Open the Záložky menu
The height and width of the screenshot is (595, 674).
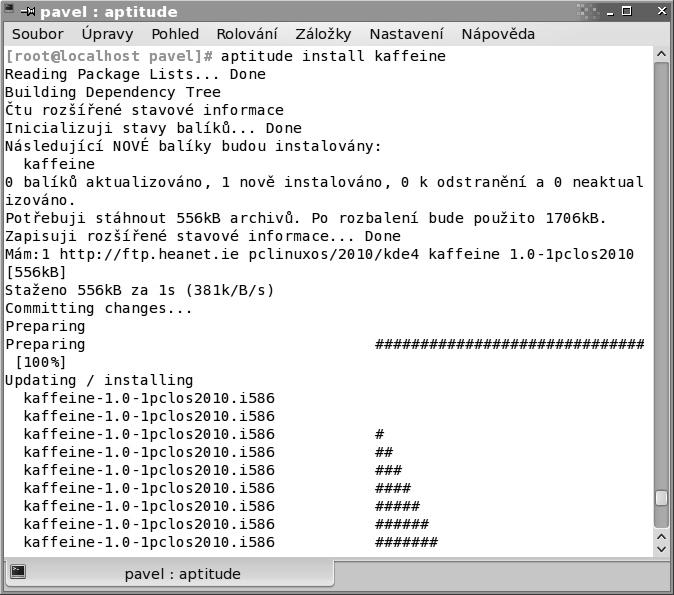point(323,34)
